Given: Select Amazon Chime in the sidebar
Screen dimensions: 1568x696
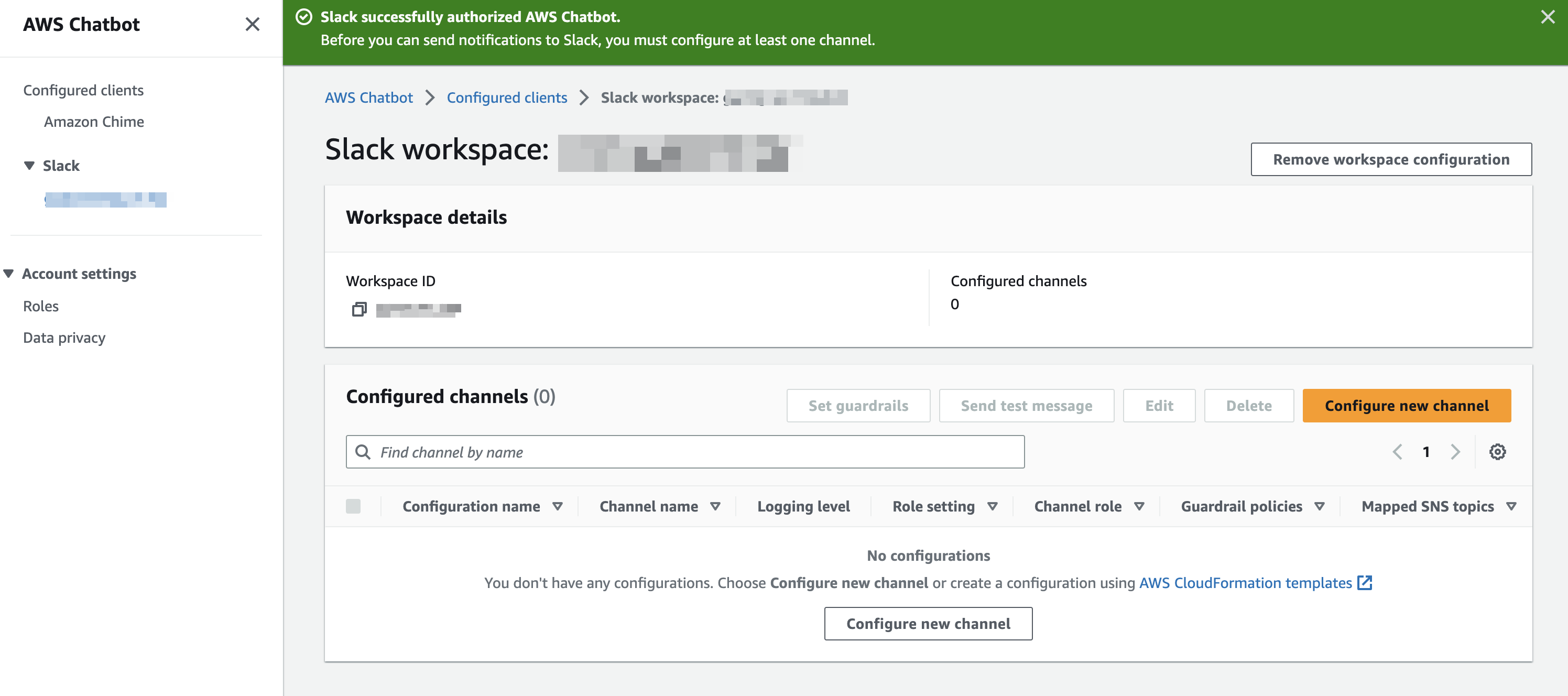Looking at the screenshot, I should click(x=93, y=121).
